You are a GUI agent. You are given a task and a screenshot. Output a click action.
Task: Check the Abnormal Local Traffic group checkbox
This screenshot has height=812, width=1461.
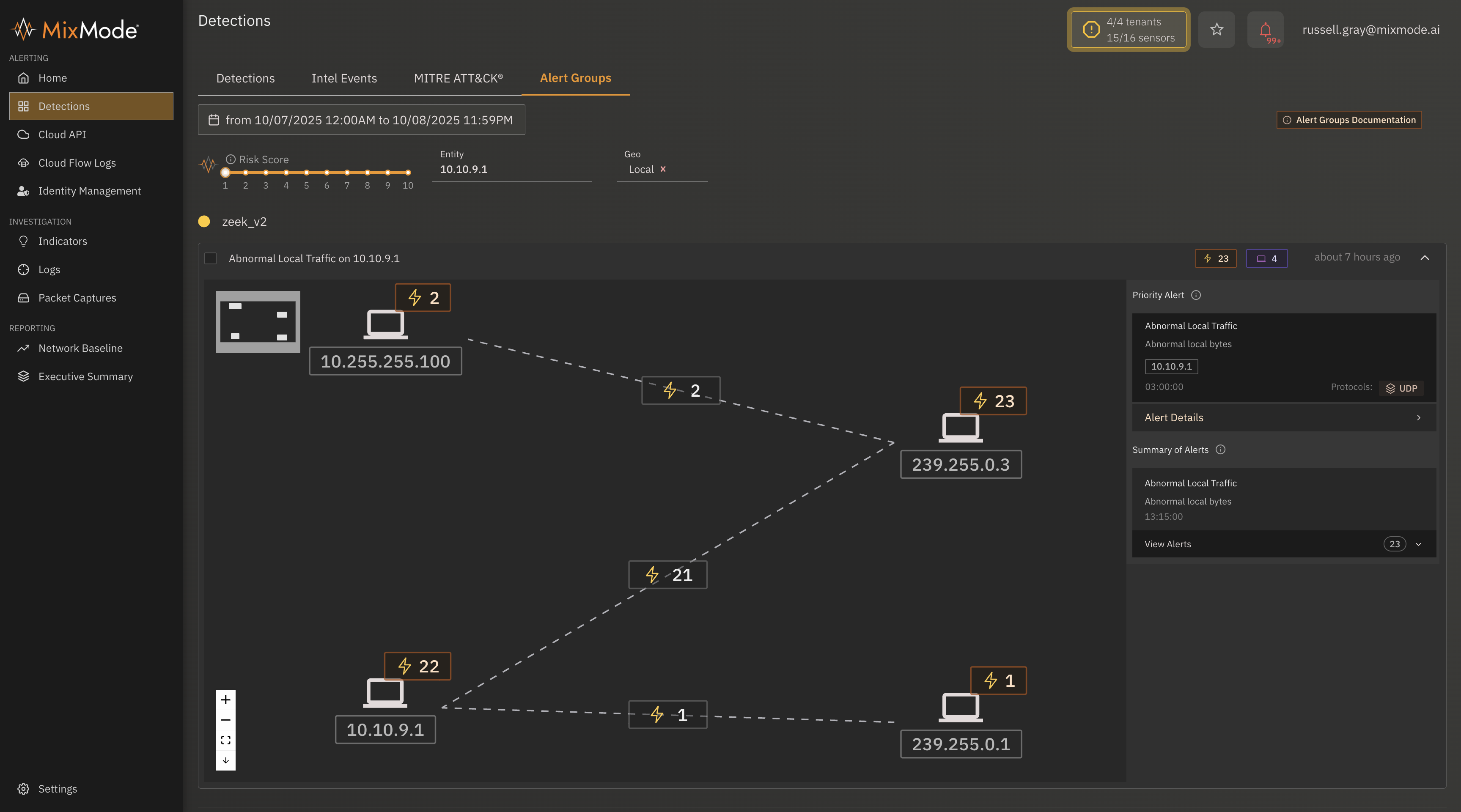point(210,258)
